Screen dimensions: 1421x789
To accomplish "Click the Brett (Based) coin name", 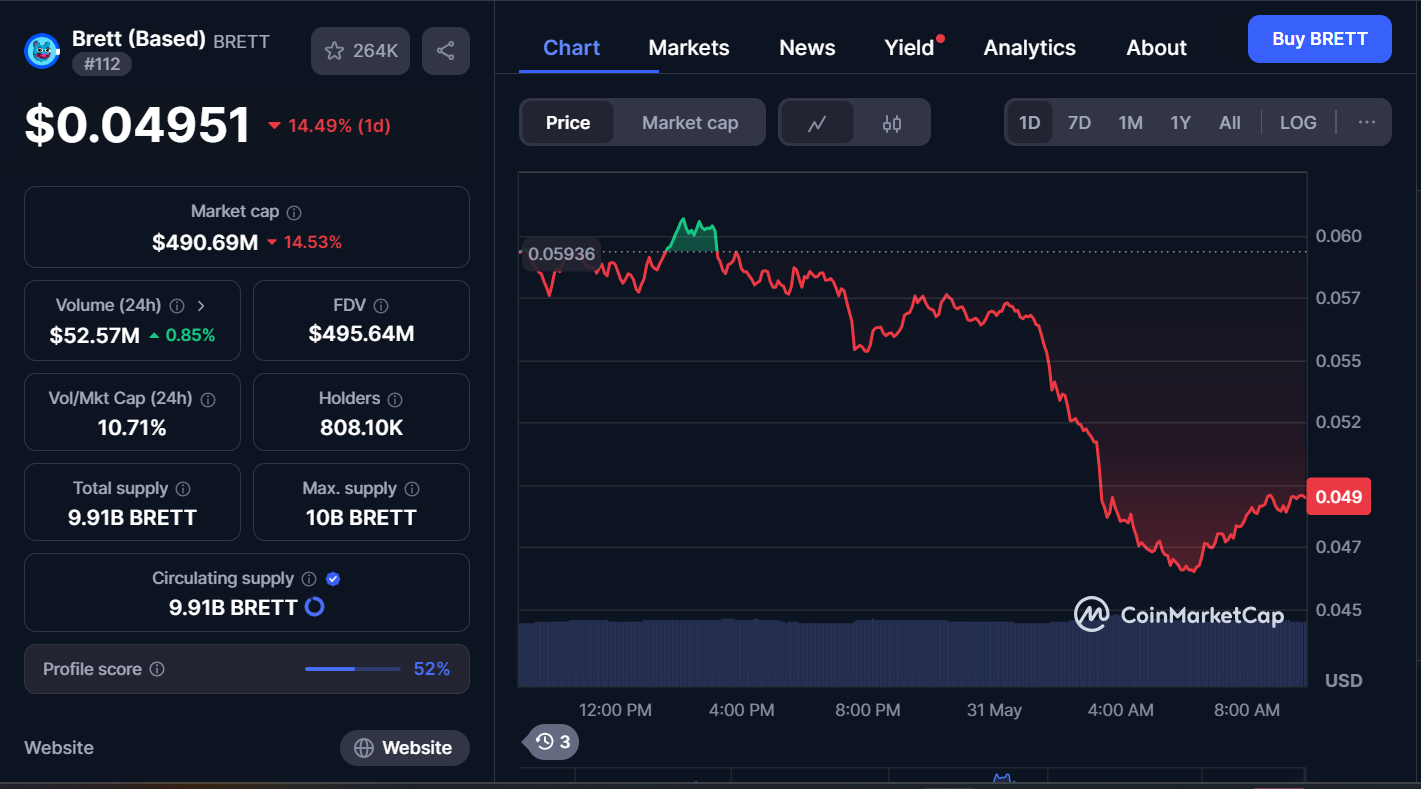I will [x=139, y=39].
